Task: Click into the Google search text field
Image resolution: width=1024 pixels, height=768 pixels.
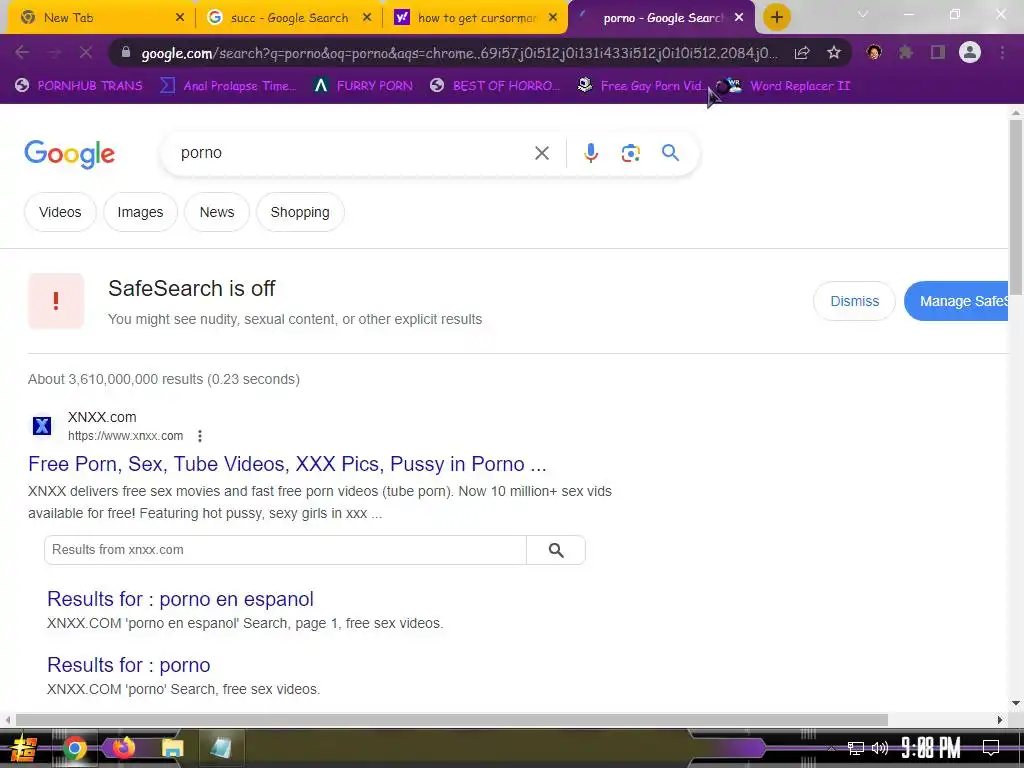Action: click(x=353, y=153)
